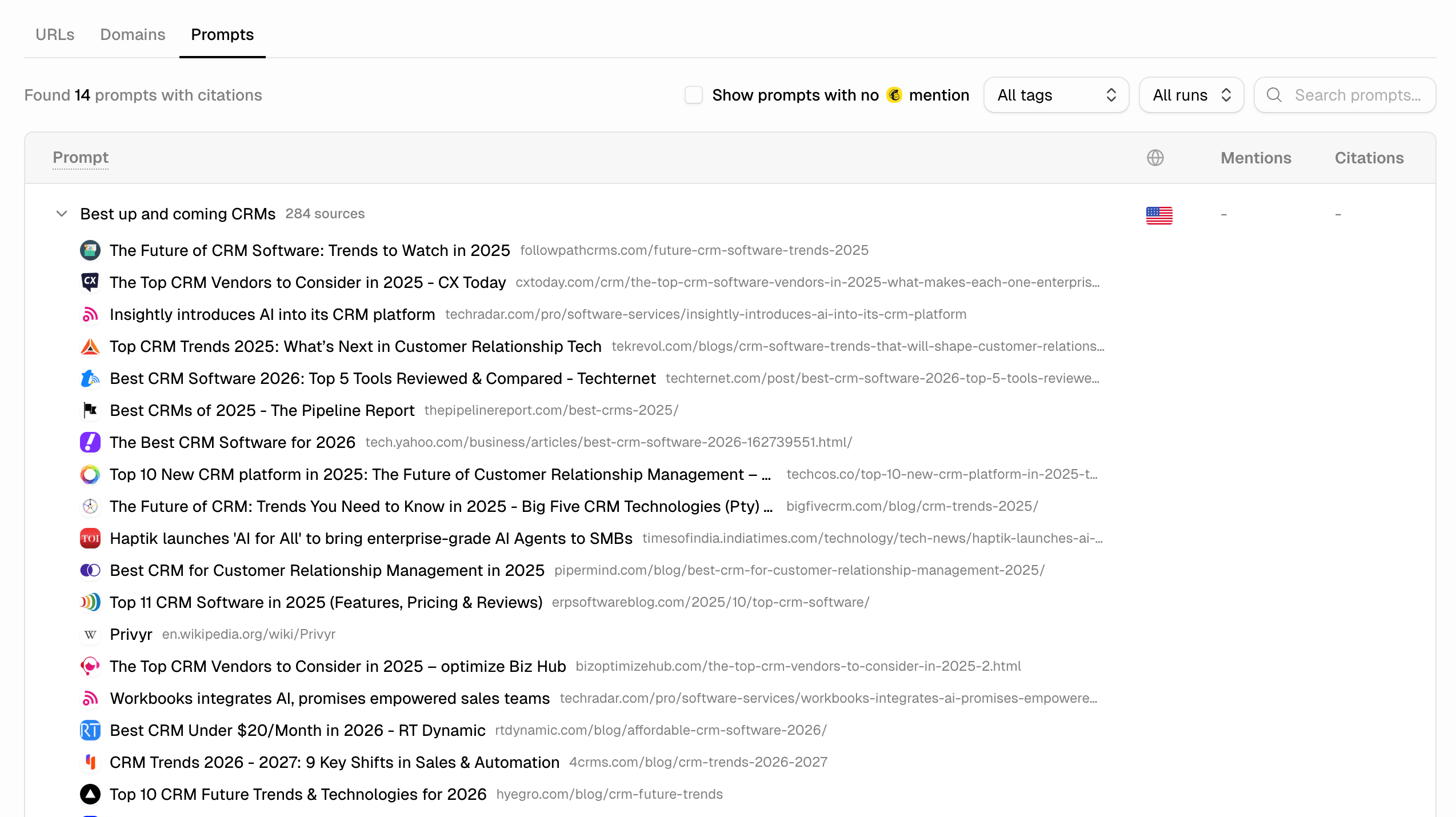Open The Best CRM Software for 2026
The image size is (1456, 817).
click(x=233, y=442)
